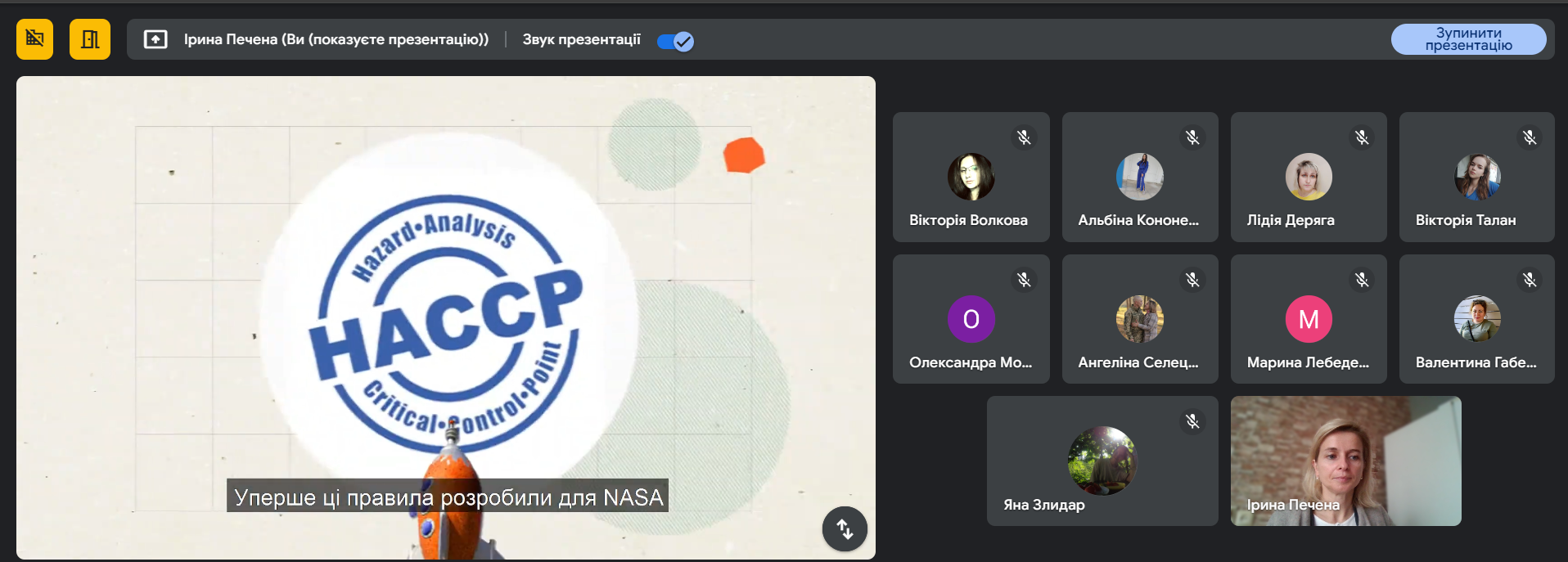This screenshot has width=1568, height=562.
Task: Select Альбіна Кононе... avatar photo
Action: click(1140, 177)
